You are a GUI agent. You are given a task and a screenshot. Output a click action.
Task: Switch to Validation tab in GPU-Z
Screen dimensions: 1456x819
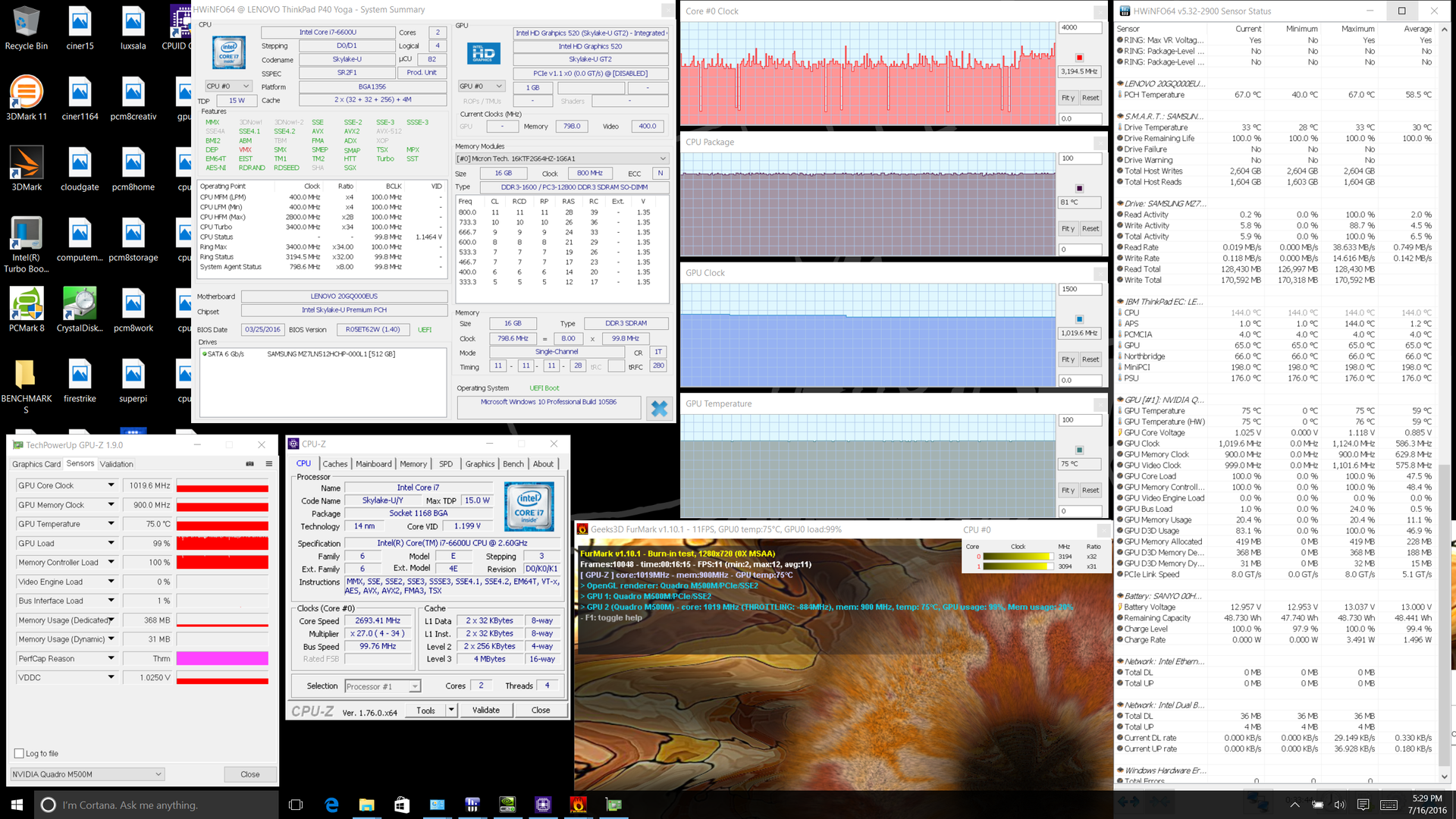[116, 464]
